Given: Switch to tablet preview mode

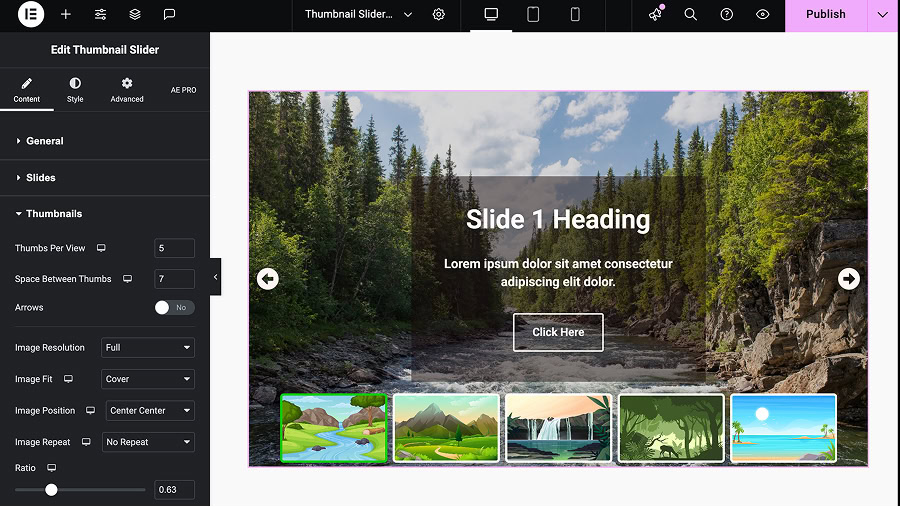Looking at the screenshot, I should coord(533,14).
